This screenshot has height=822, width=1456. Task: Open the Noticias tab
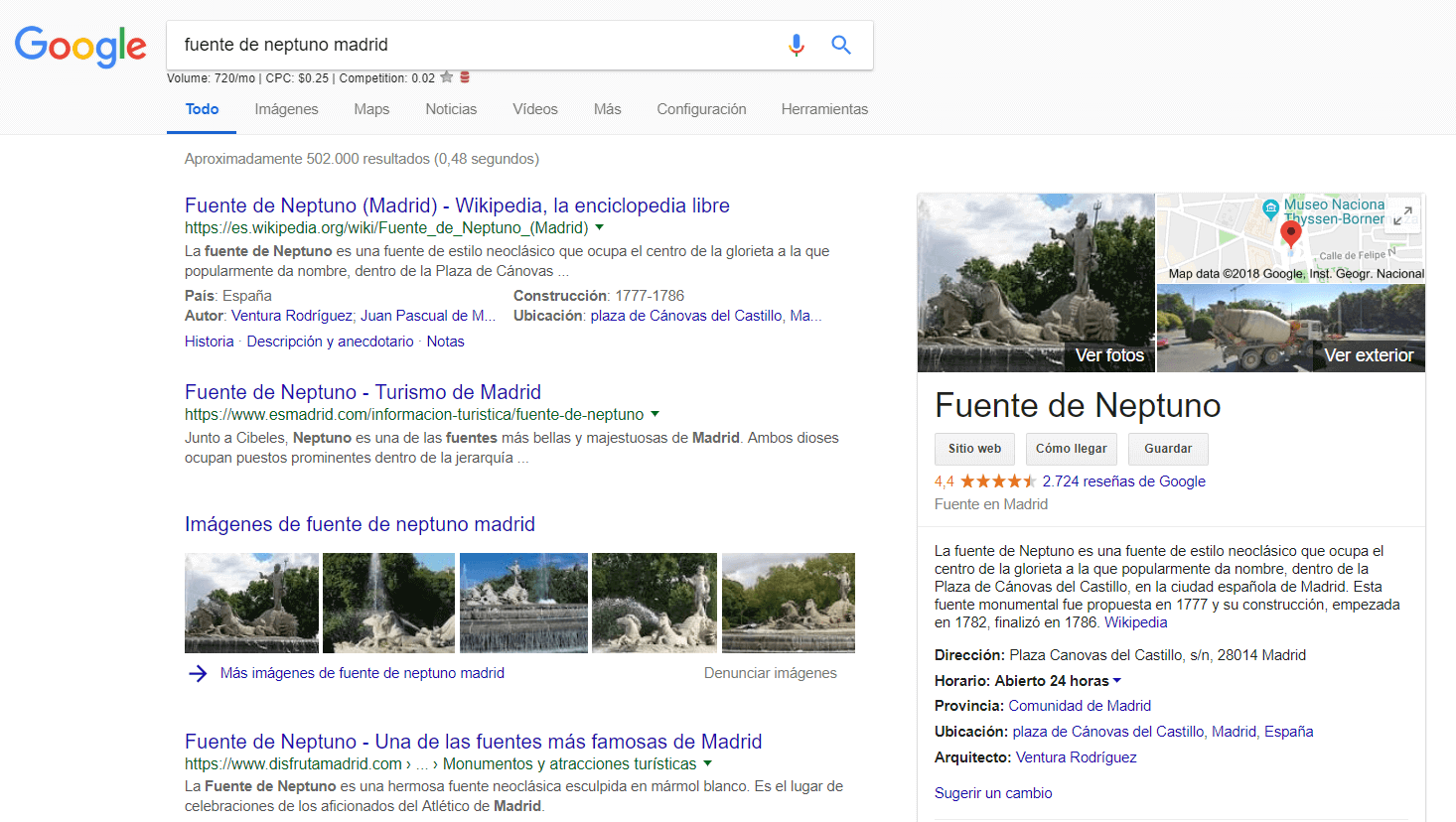(x=451, y=109)
